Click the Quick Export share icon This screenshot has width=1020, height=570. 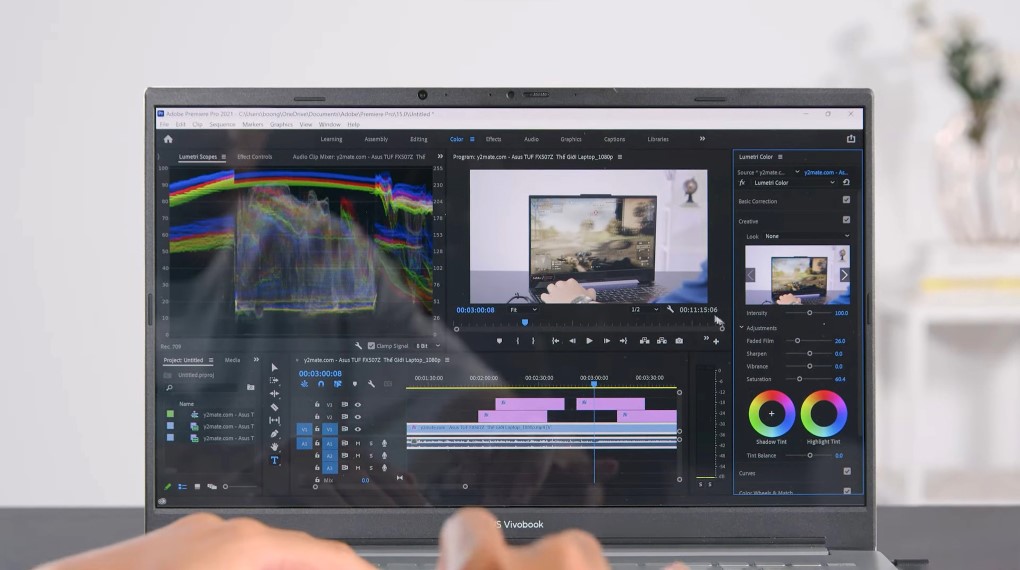pos(851,139)
